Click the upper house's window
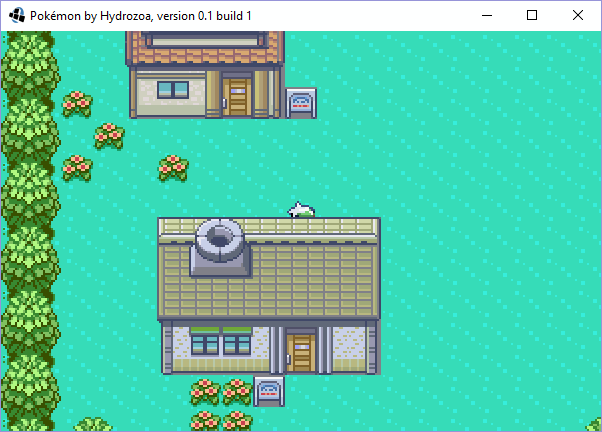 pyautogui.click(x=173, y=90)
